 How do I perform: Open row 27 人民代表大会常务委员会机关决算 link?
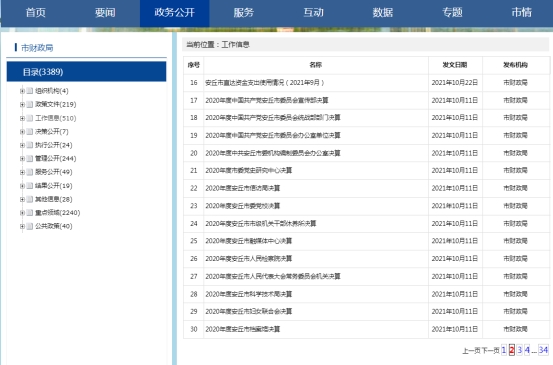pos(273,276)
